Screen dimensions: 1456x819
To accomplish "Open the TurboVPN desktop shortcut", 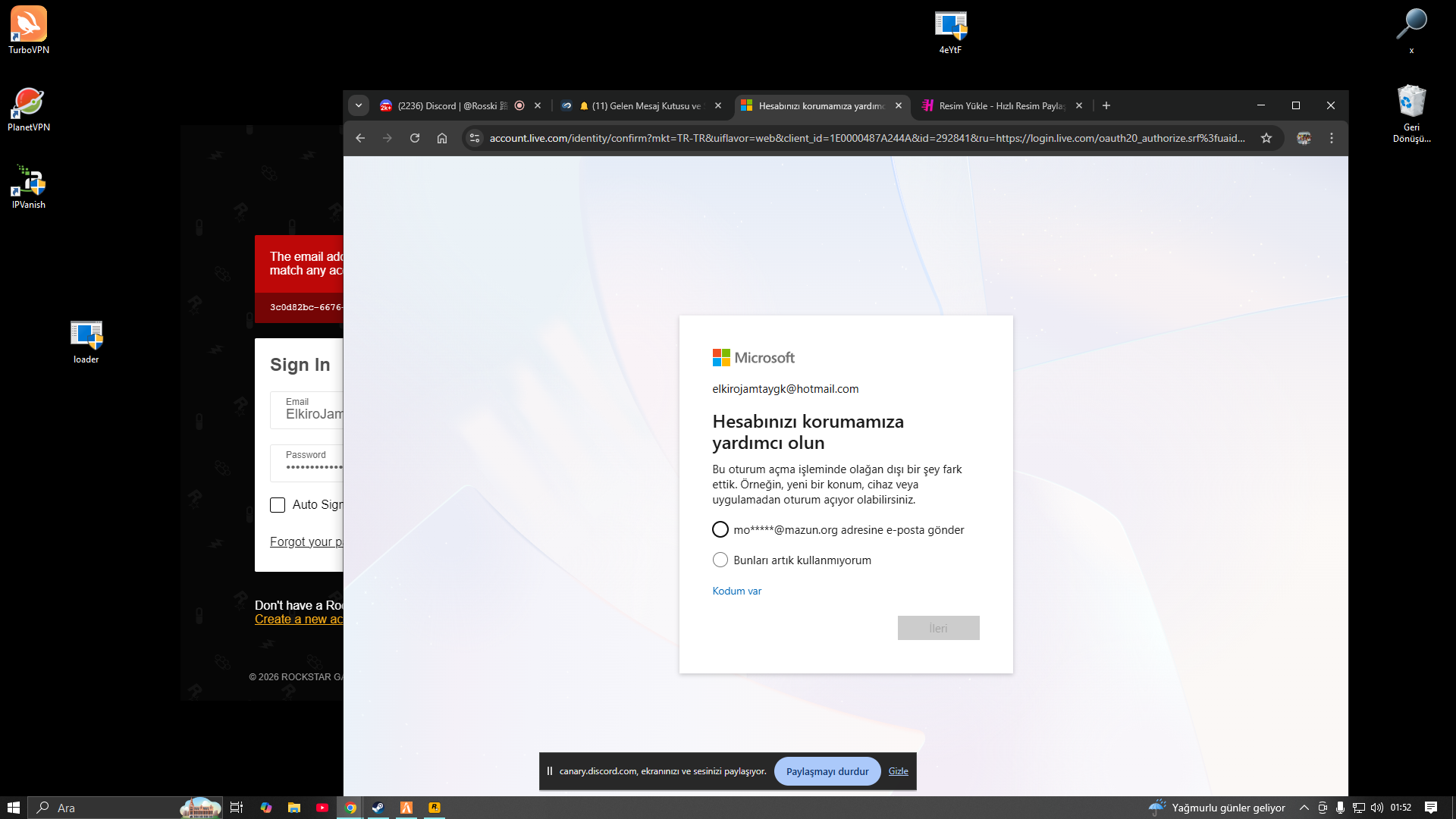I will (x=29, y=30).
